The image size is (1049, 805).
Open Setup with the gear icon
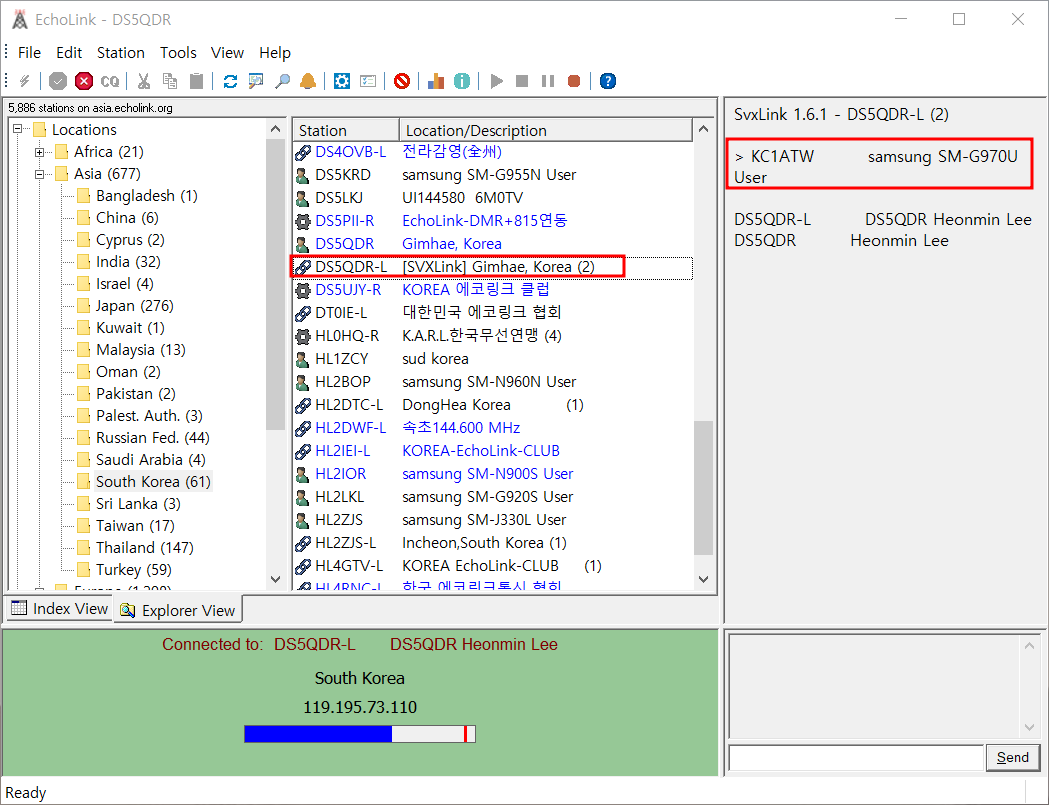pos(342,81)
